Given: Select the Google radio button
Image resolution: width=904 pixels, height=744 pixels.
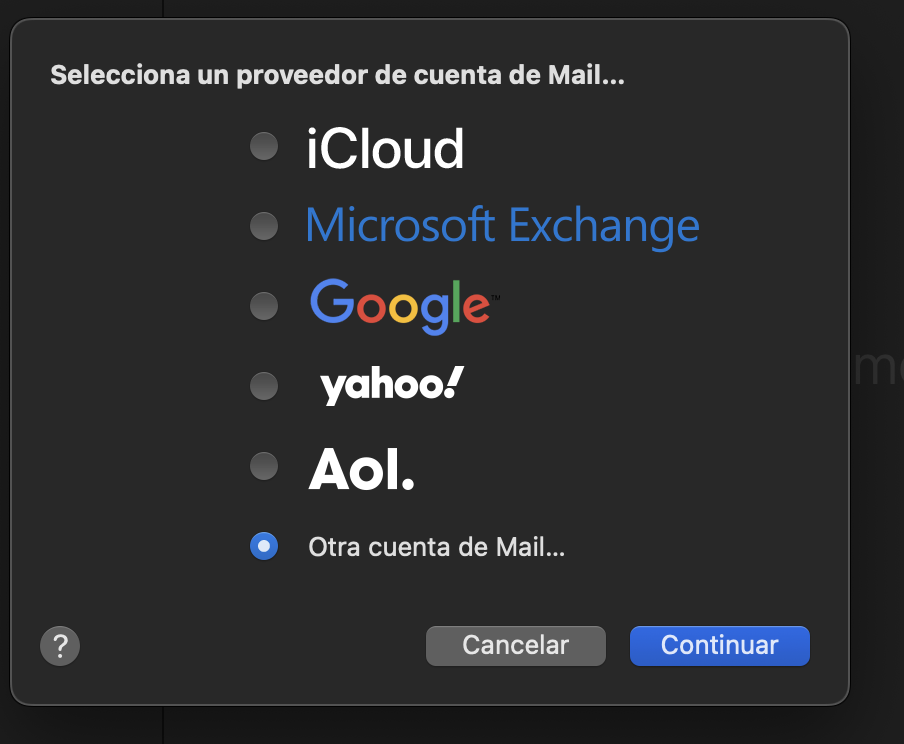Looking at the screenshot, I should click(x=263, y=305).
